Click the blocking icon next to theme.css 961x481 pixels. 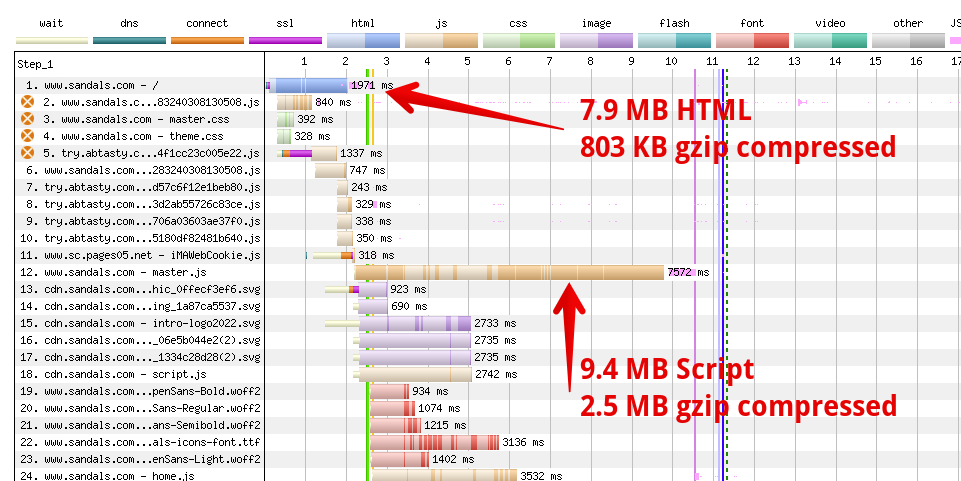click(27, 136)
